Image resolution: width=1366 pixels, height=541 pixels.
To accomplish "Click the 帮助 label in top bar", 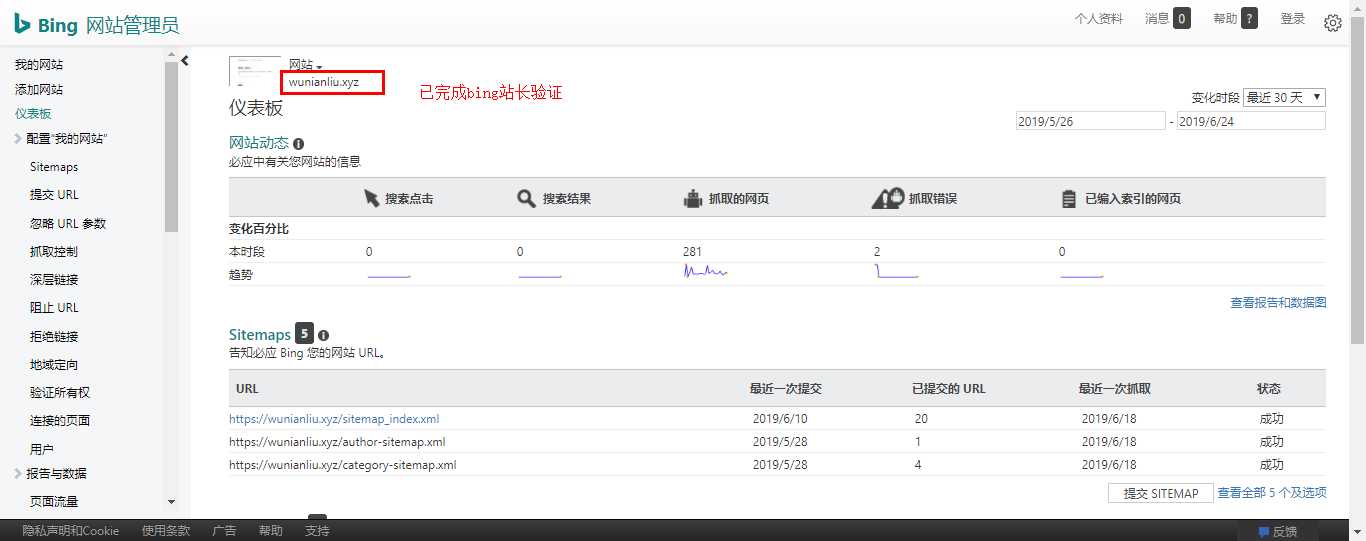I will [1225, 18].
